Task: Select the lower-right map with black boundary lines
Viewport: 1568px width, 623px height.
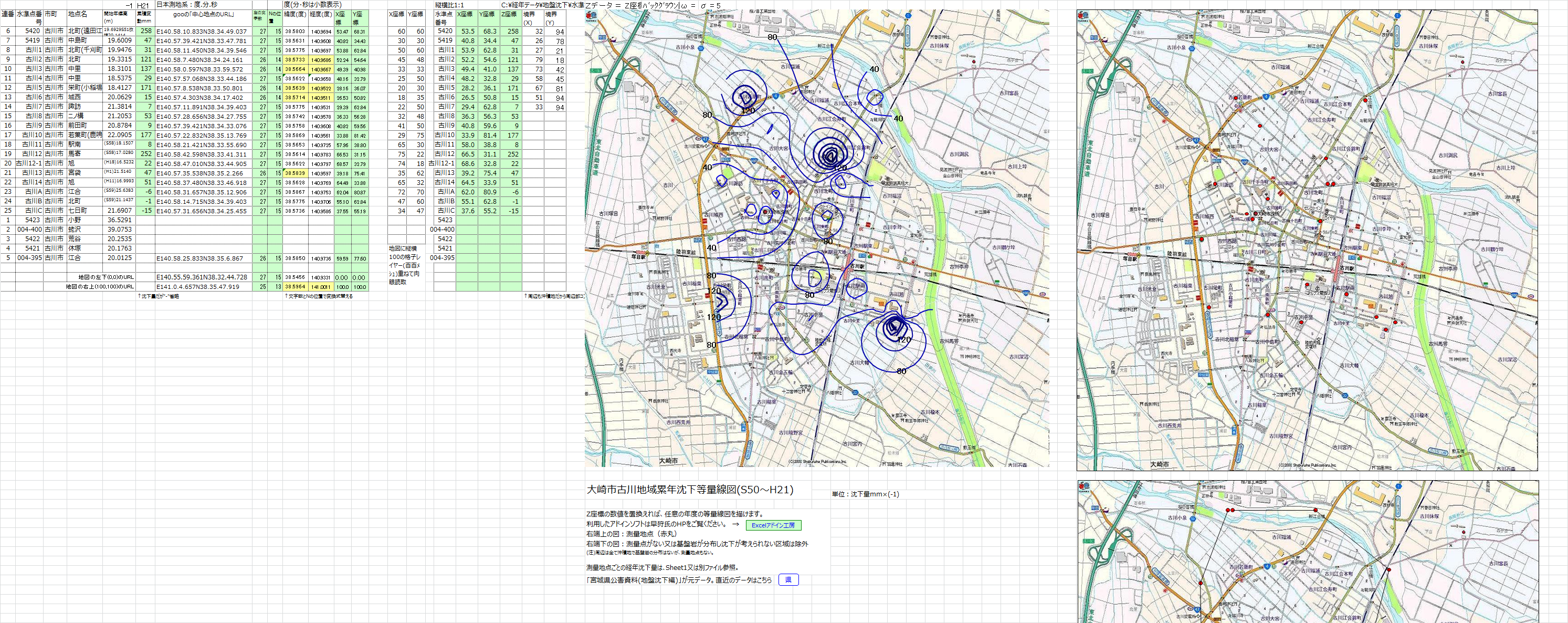Action: click(x=1308, y=552)
